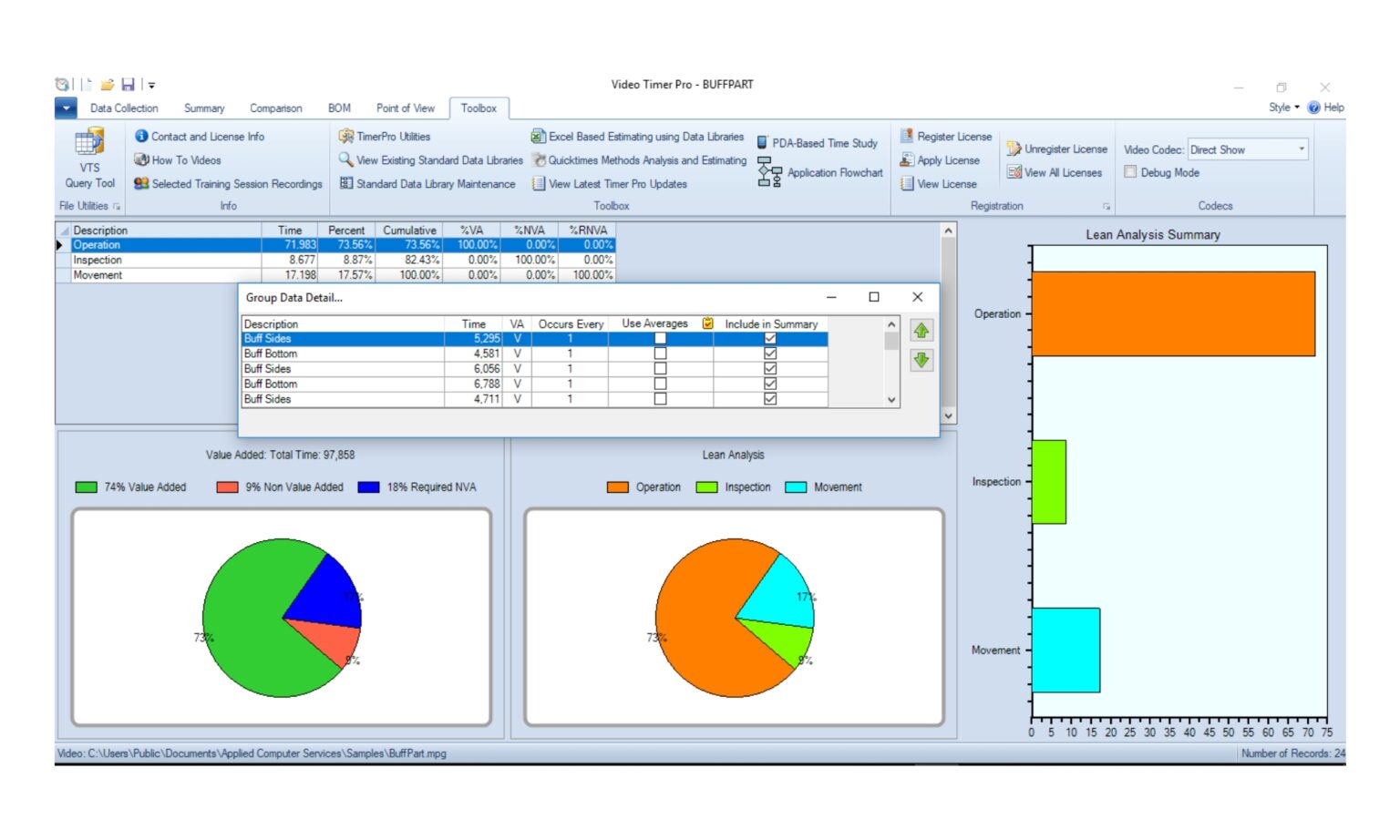This screenshot has width=1400, height=840.
Task: Switch to the Point of View tab
Action: pyautogui.click(x=404, y=108)
